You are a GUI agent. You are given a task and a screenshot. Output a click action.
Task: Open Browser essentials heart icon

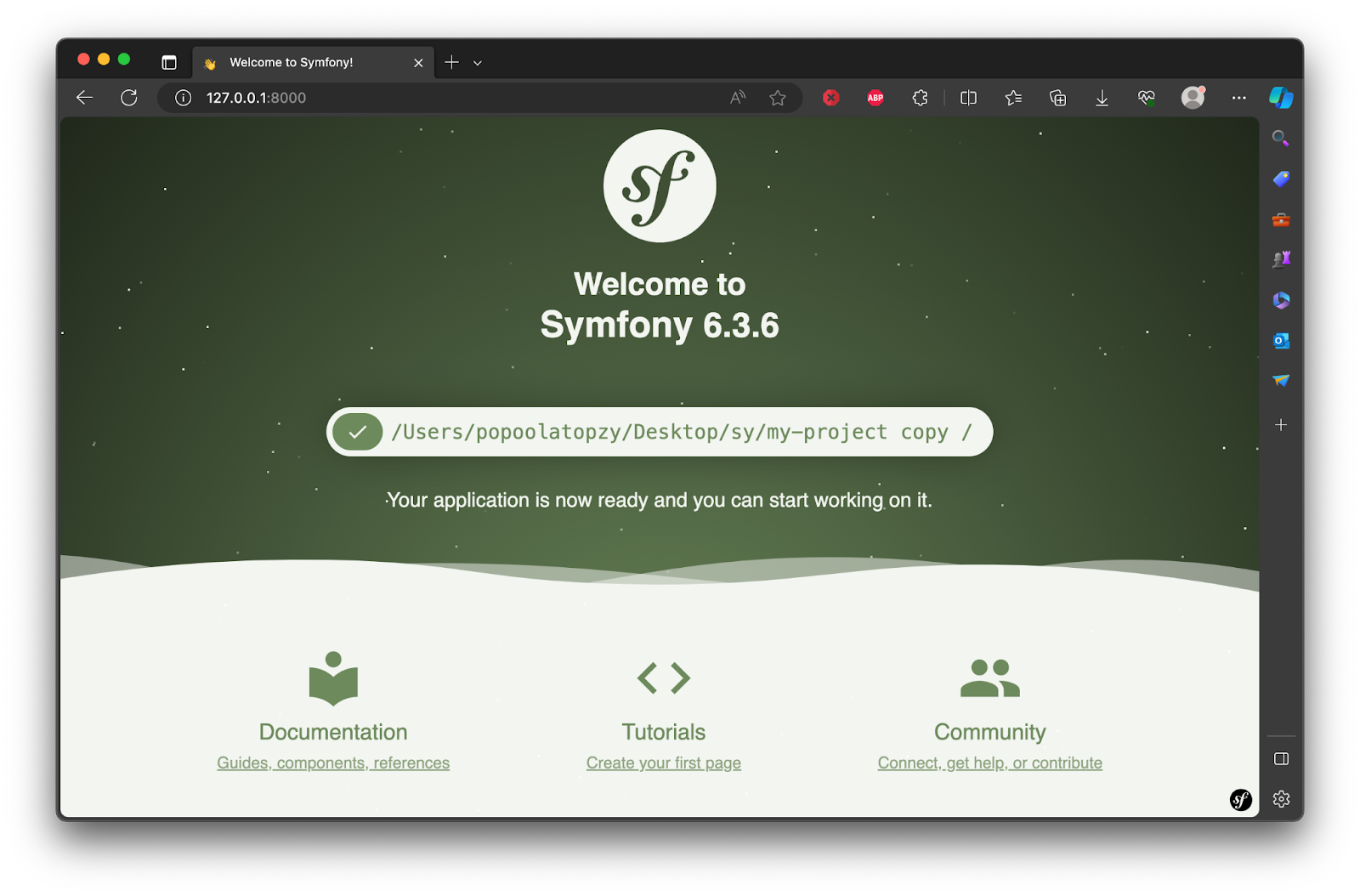1147,98
